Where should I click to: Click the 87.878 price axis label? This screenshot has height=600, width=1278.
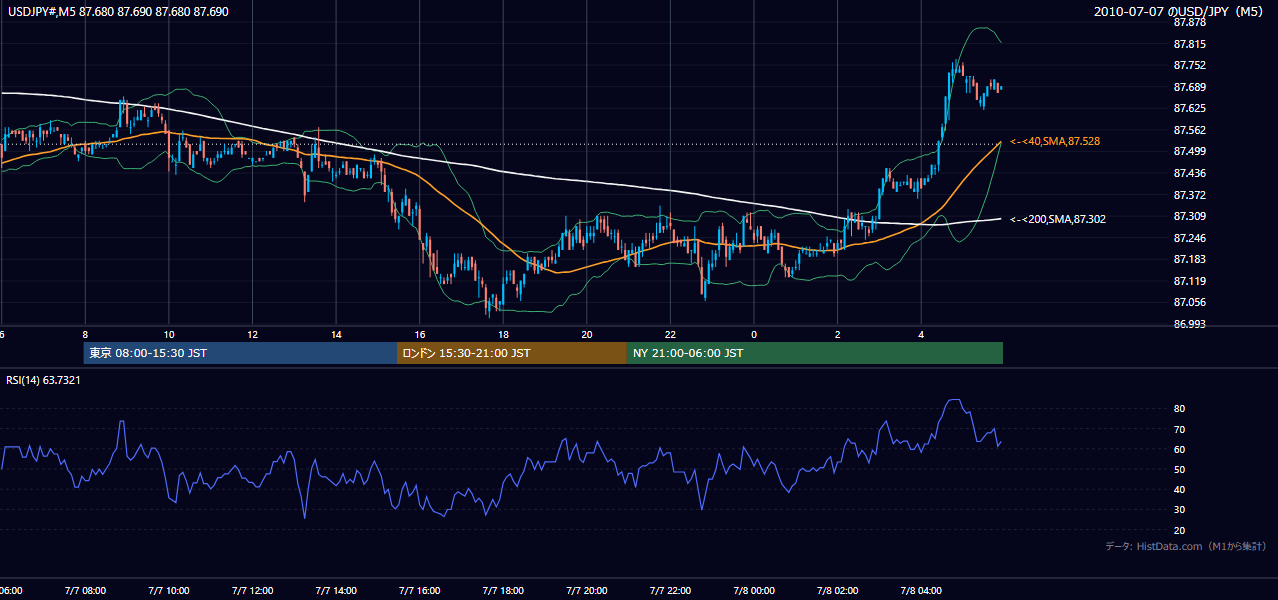pos(1189,22)
